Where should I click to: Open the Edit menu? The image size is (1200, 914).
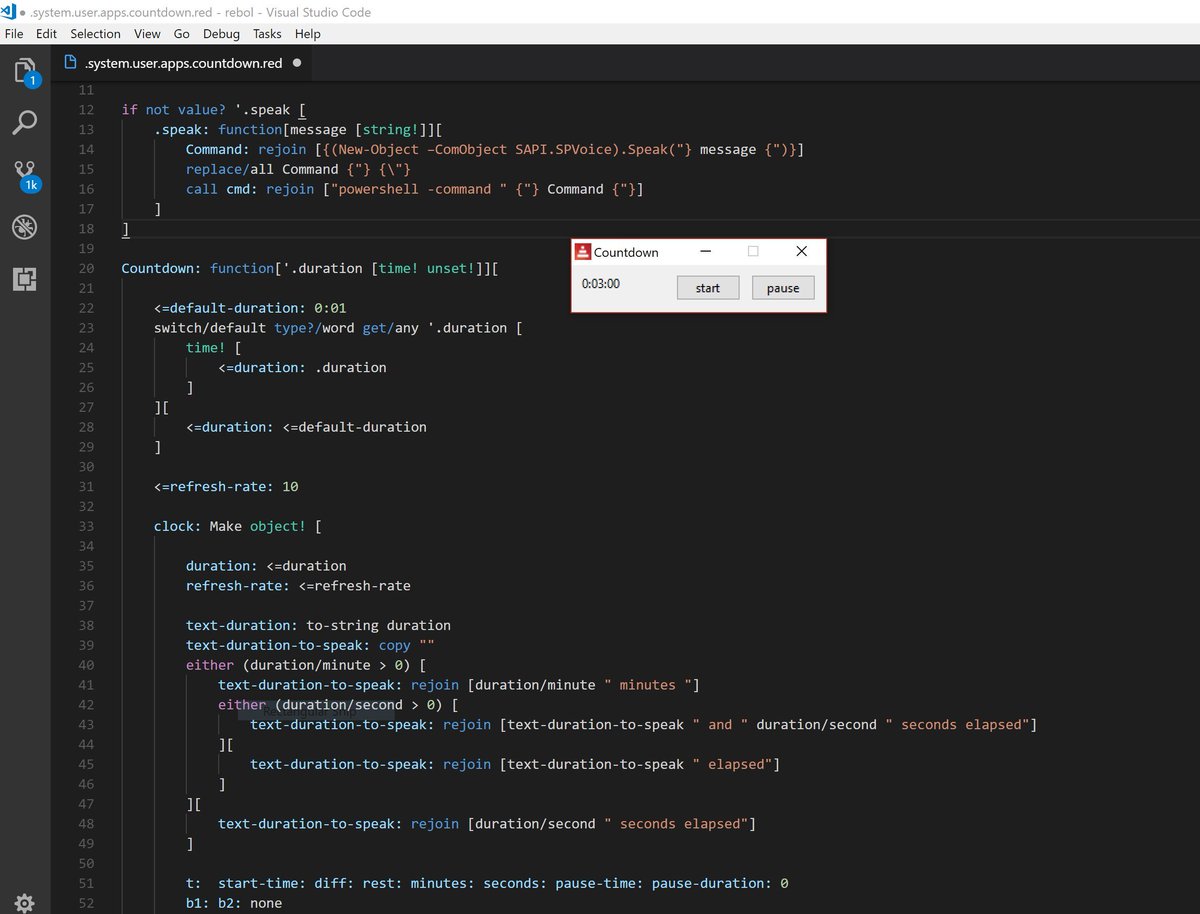click(x=47, y=33)
